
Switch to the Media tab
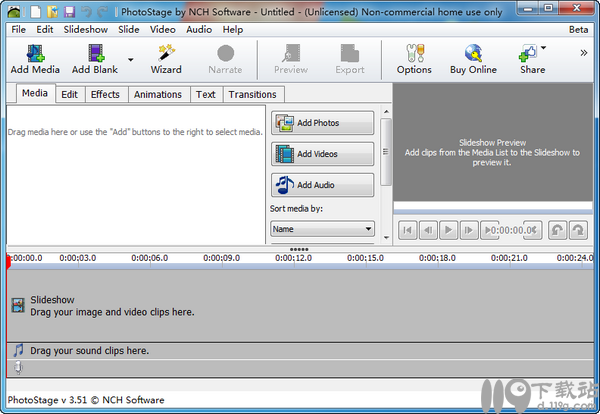click(x=35, y=93)
